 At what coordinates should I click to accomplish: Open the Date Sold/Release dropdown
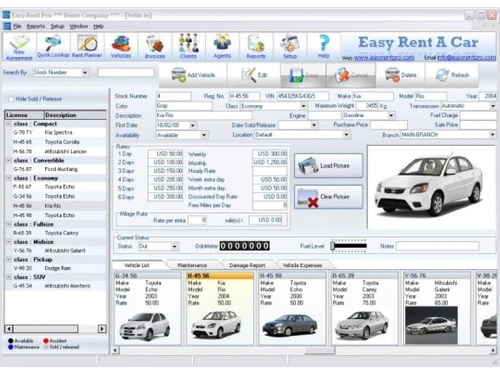(x=314, y=125)
